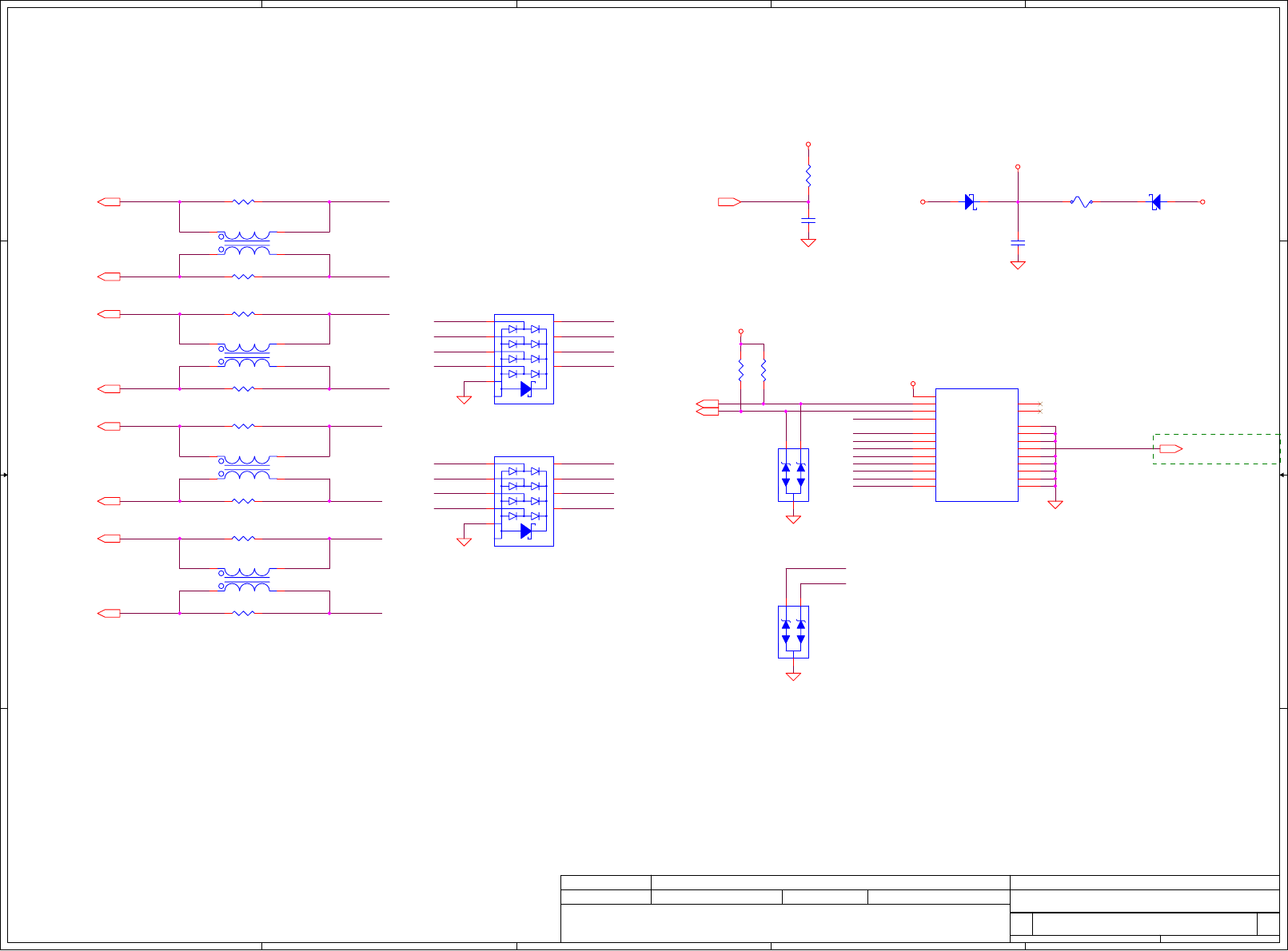The height and width of the screenshot is (951, 1288).
Task: Select the right Schottky diode after the fuse
Action: (1155, 202)
